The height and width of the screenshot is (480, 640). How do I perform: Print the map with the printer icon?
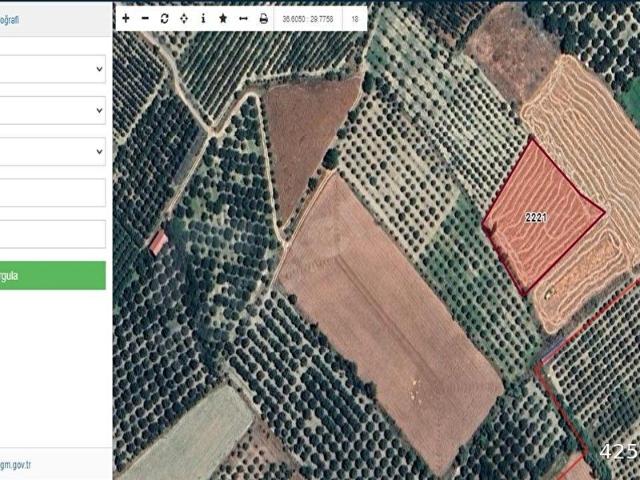click(264, 18)
